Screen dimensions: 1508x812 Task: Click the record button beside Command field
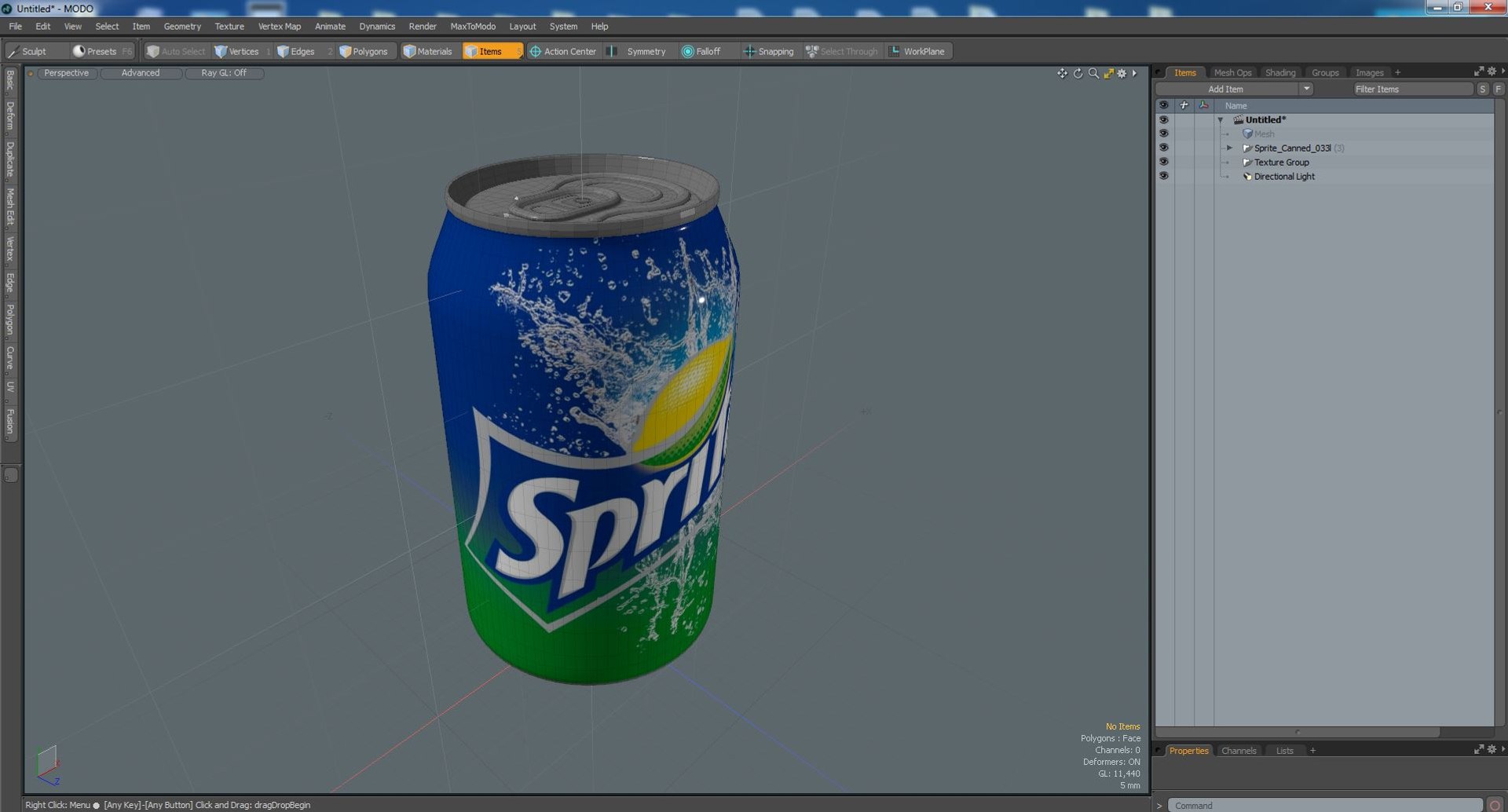click(1495, 805)
